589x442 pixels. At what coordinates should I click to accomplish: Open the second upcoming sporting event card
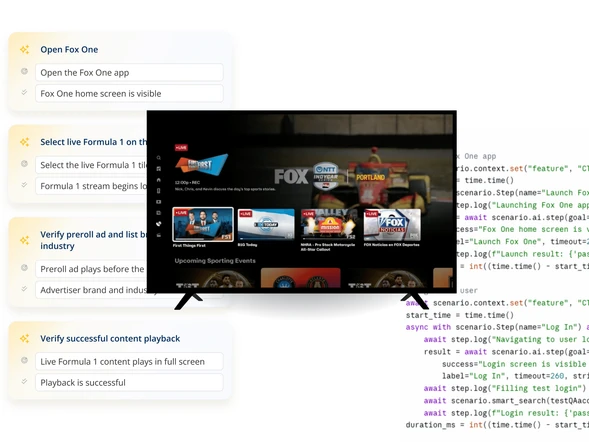(301, 278)
